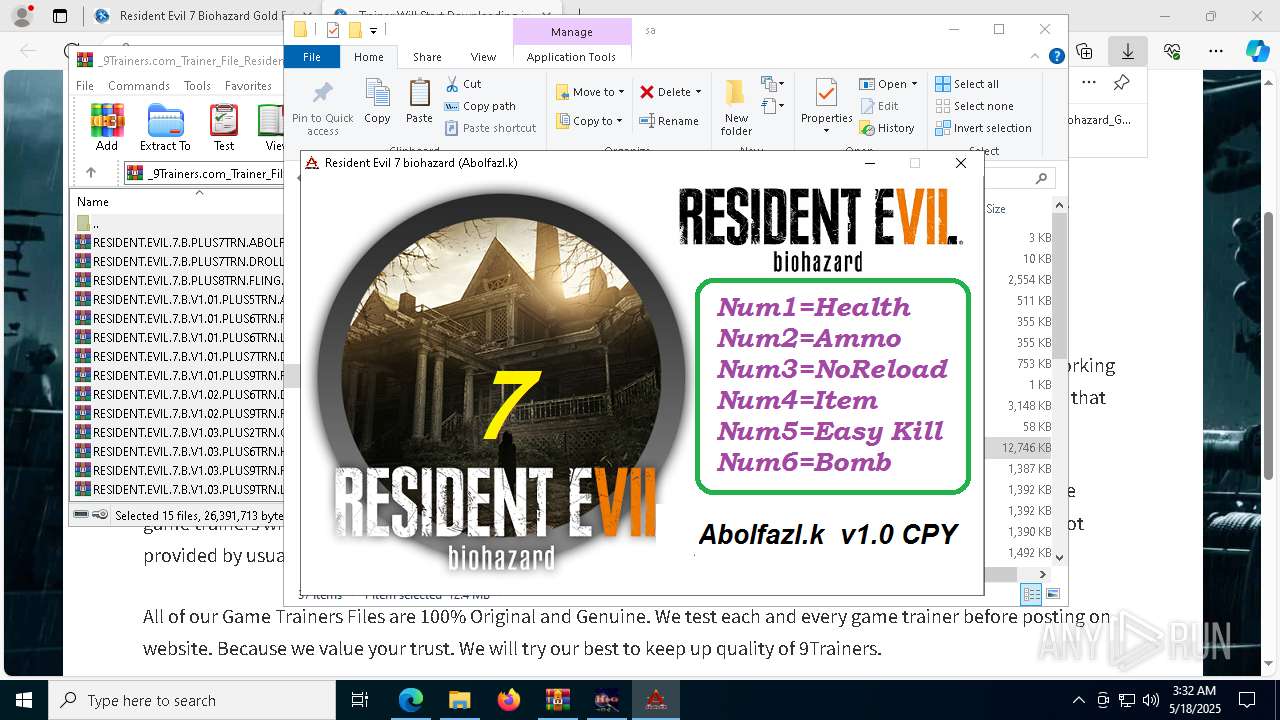Click Copy path in Explorer ribbon

click(480, 106)
